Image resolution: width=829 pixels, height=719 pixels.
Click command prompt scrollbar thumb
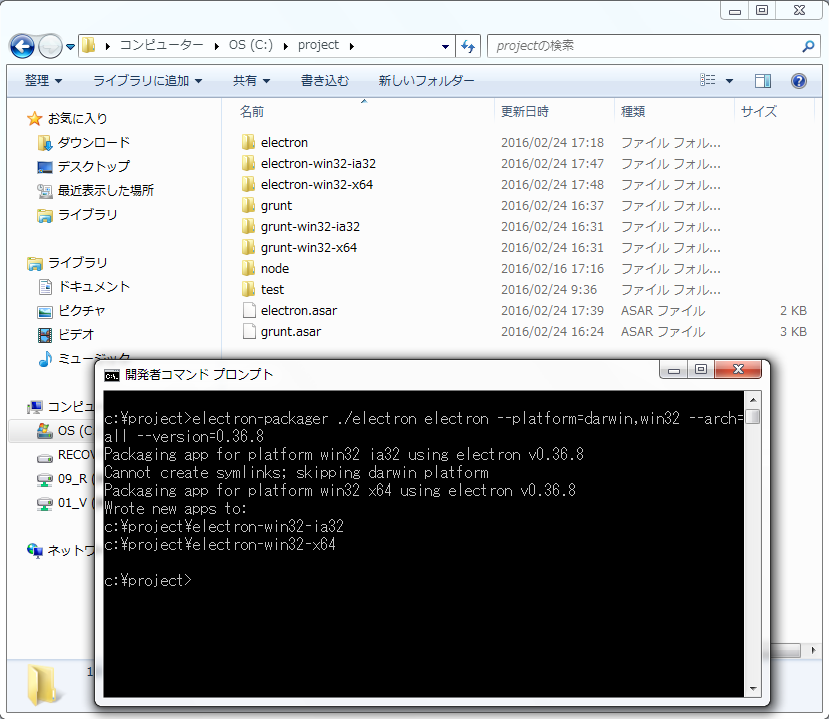tap(753, 417)
